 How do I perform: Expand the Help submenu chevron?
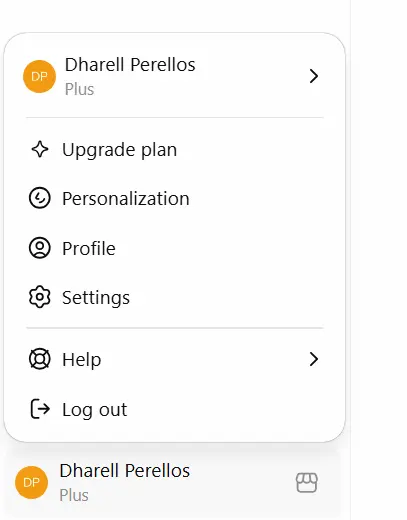click(x=314, y=359)
